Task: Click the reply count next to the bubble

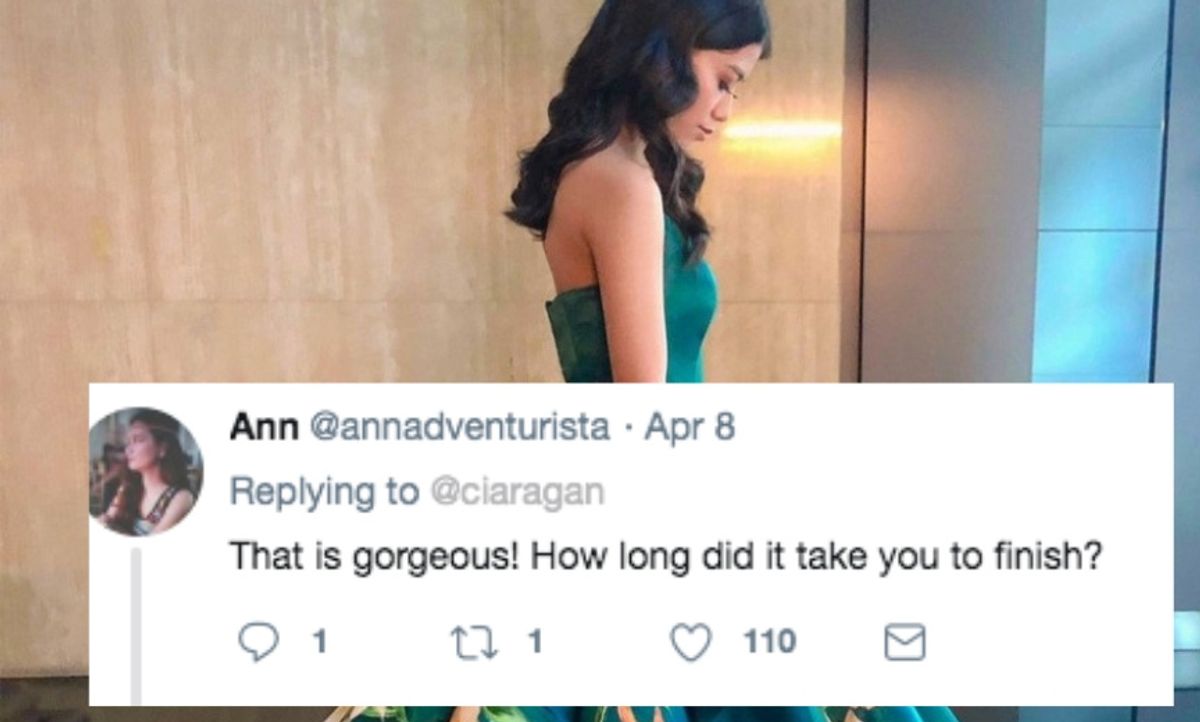Action: click(320, 642)
